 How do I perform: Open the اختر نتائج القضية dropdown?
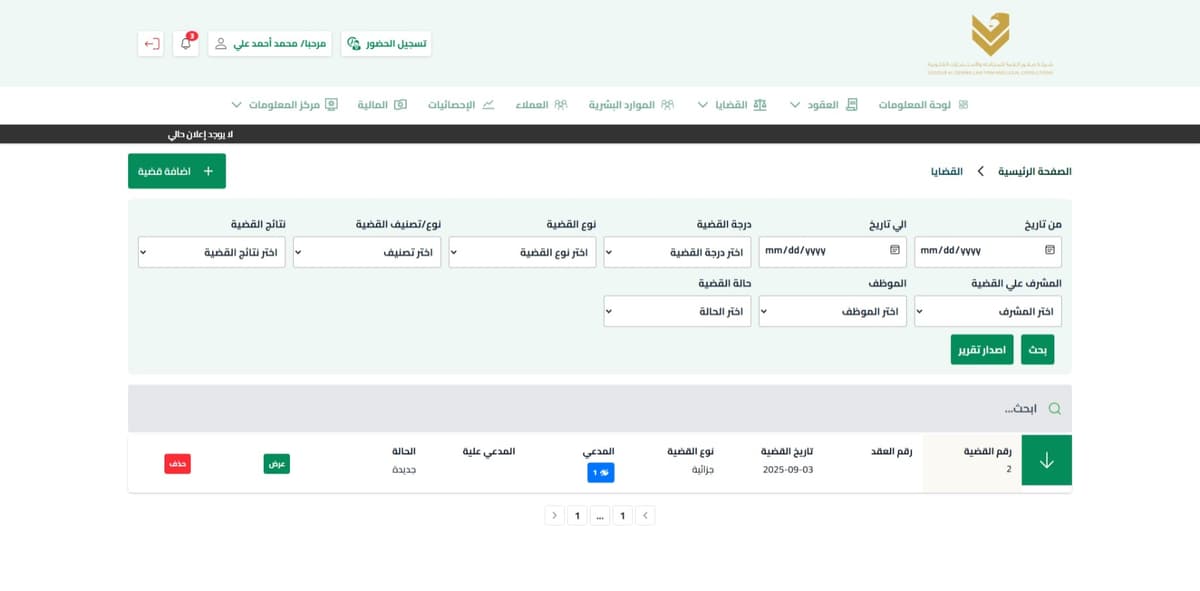click(212, 252)
